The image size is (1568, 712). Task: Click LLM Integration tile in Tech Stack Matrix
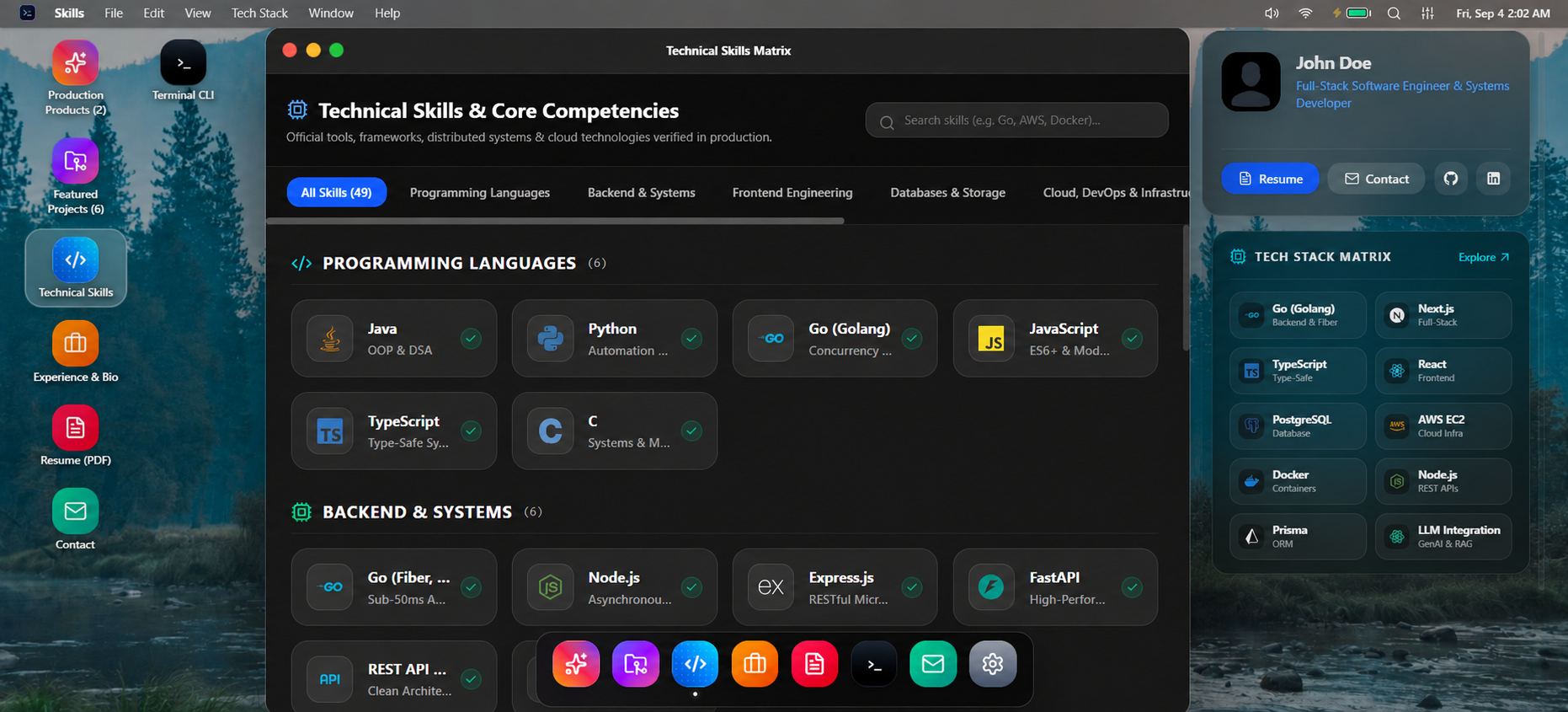click(1443, 537)
